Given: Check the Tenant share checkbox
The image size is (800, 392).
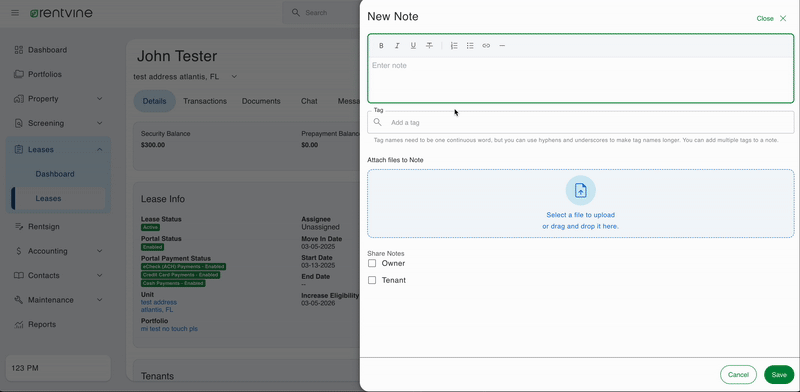Looking at the screenshot, I should 372,280.
